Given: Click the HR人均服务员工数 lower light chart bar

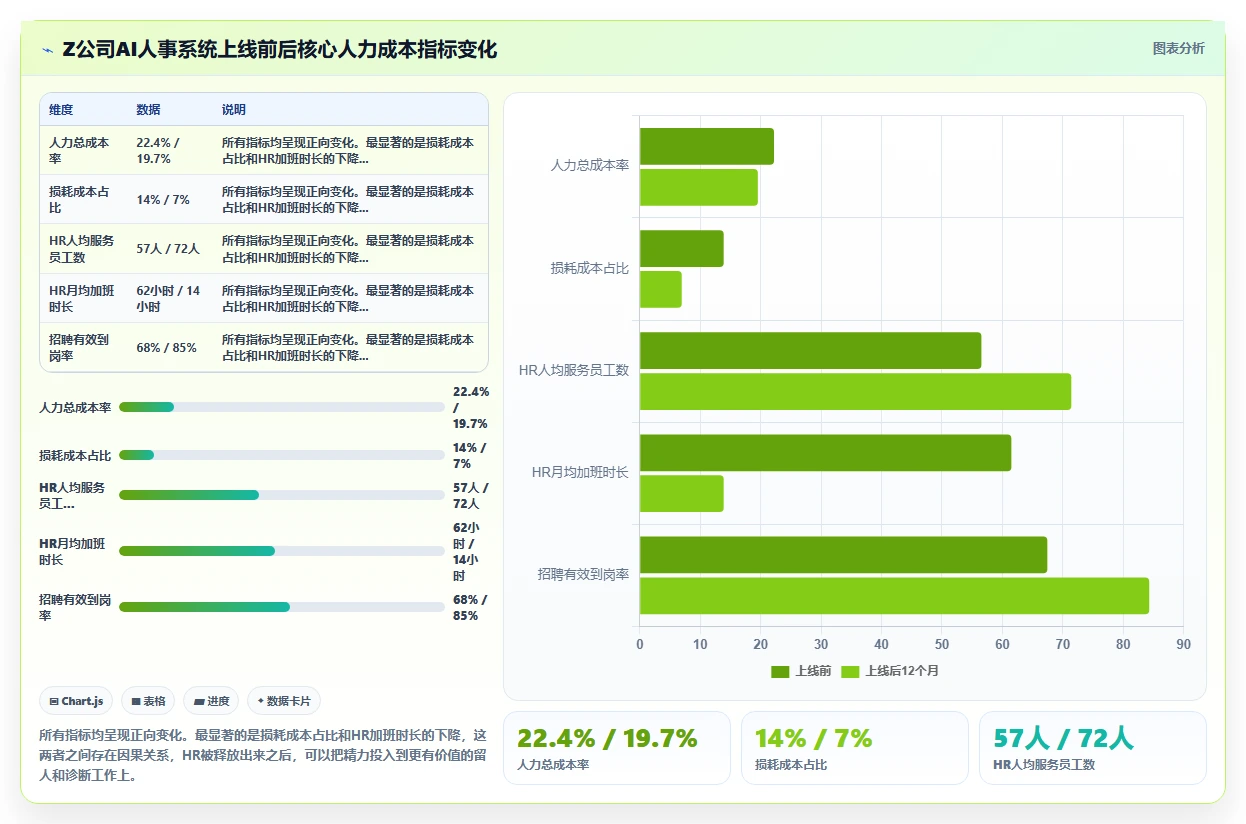Looking at the screenshot, I should coord(855,392).
